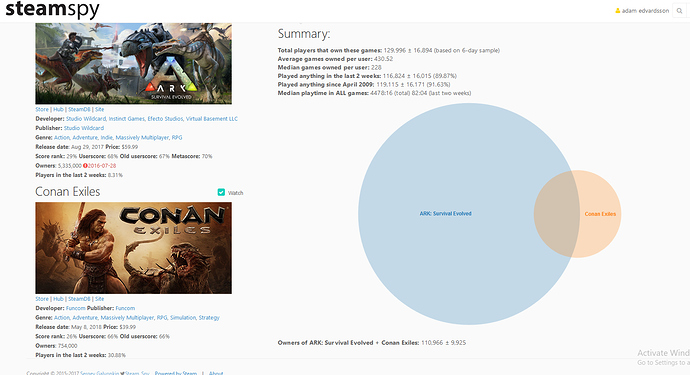Open the Conan Exiles banner image
This screenshot has height=375, width=690.
(x=133, y=248)
